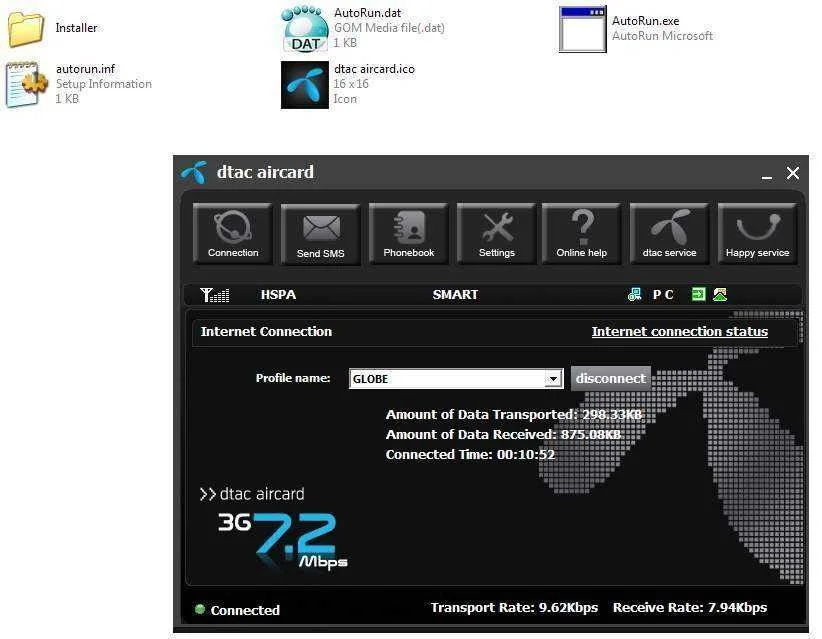Click the autorun.inf file name

pyautogui.click(x=85, y=69)
